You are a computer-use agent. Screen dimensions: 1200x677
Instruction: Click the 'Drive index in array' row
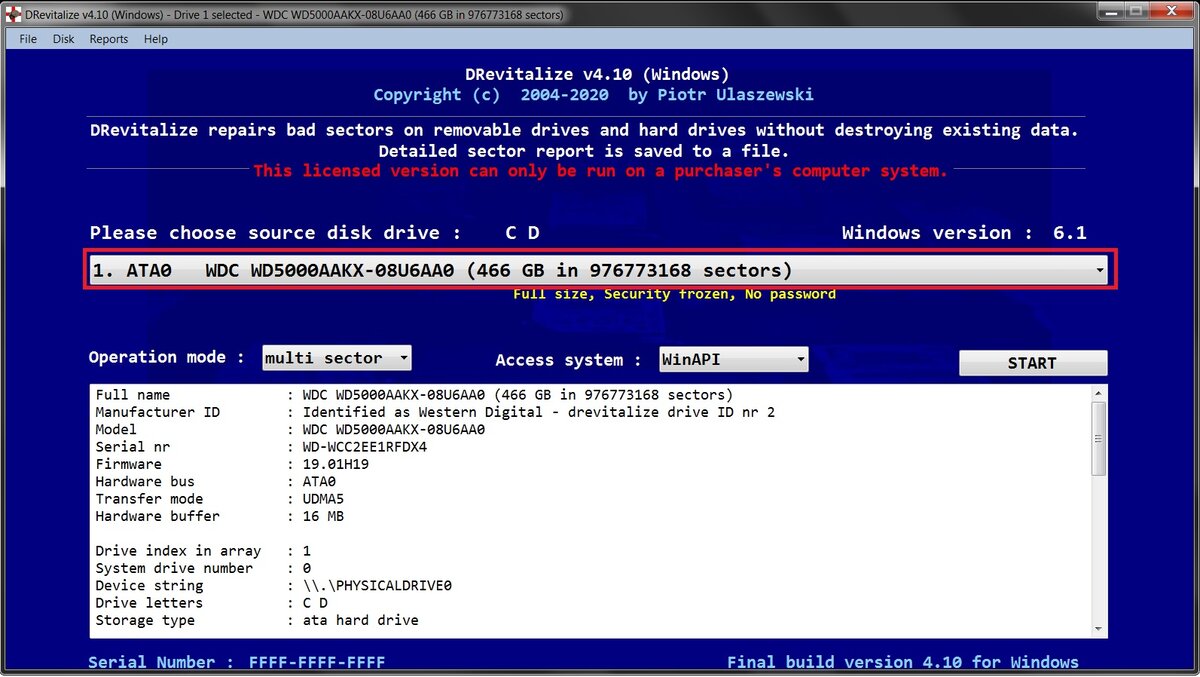coord(203,551)
